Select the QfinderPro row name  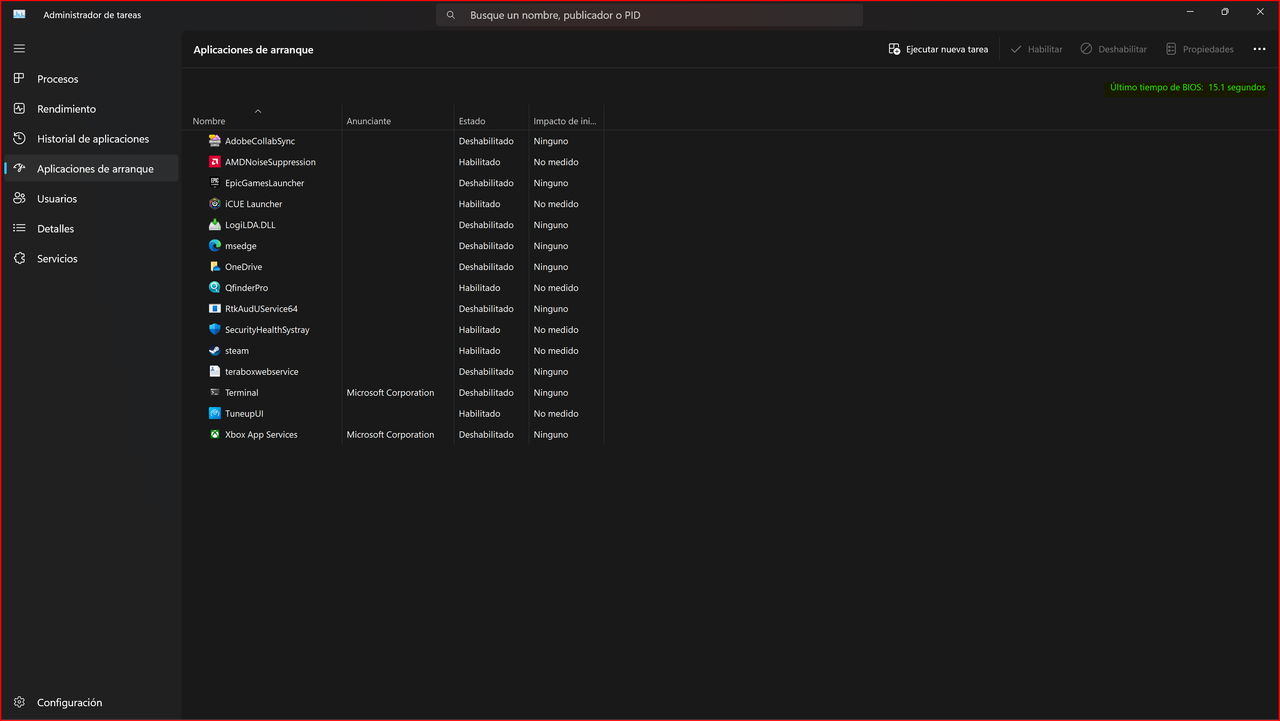point(246,288)
